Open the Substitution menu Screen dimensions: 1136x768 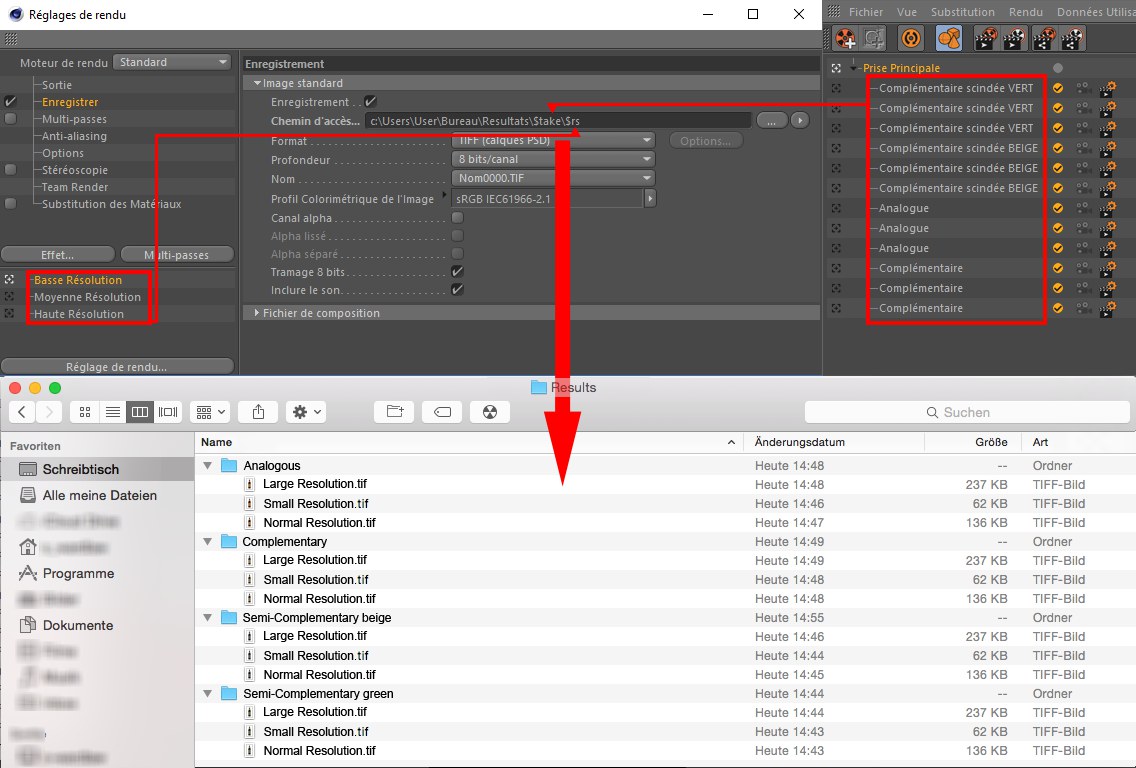[962, 12]
